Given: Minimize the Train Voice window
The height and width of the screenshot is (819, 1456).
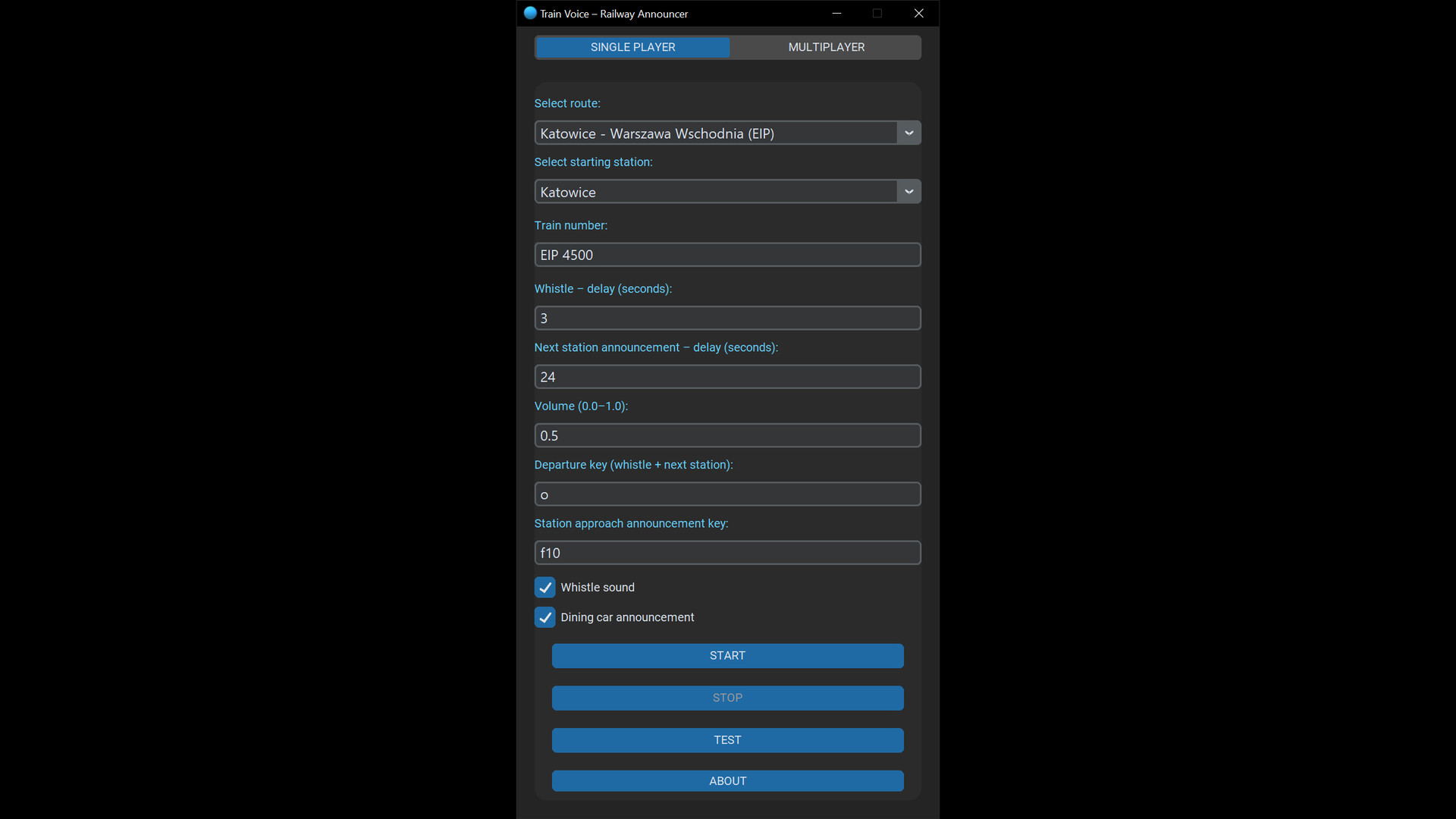Looking at the screenshot, I should point(836,13).
